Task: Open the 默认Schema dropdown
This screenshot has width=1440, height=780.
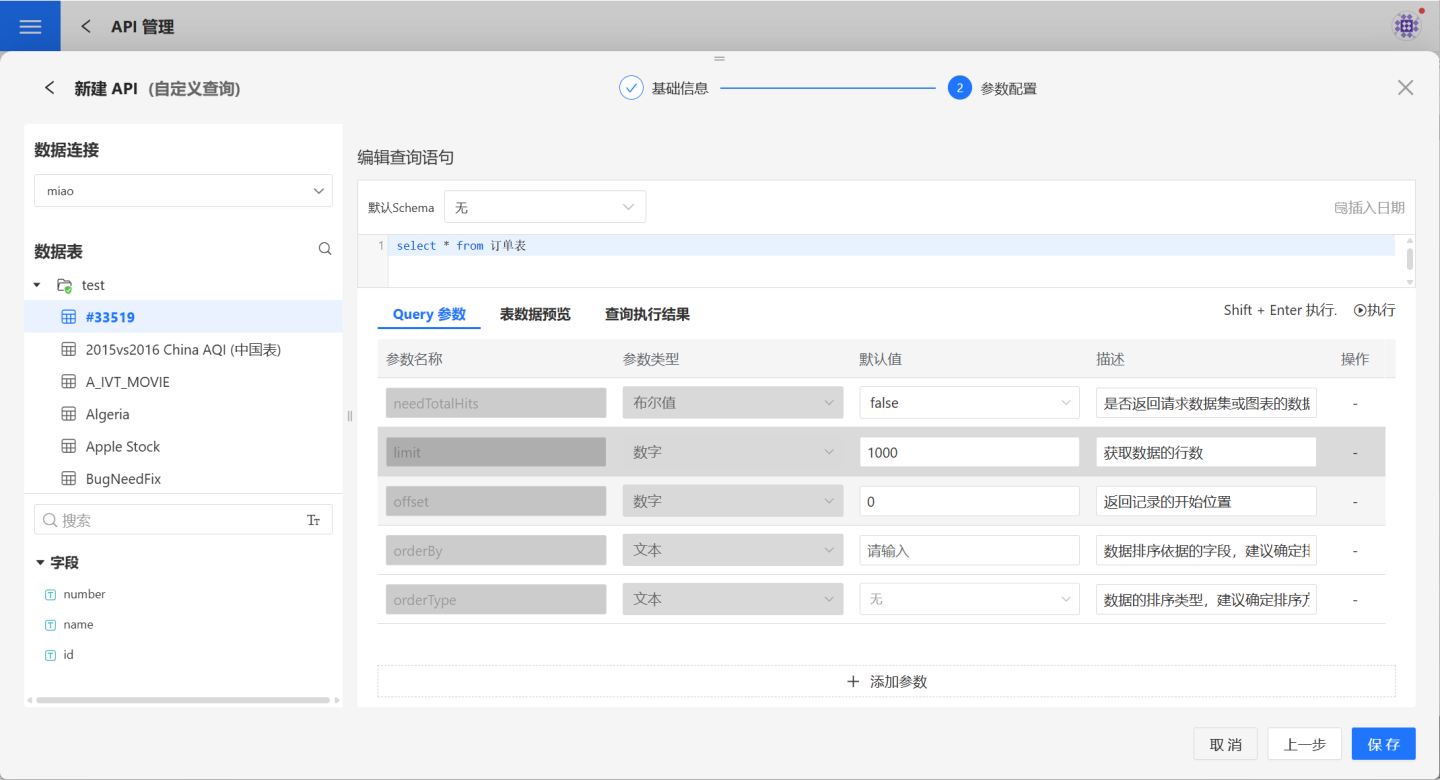Action: click(x=545, y=207)
